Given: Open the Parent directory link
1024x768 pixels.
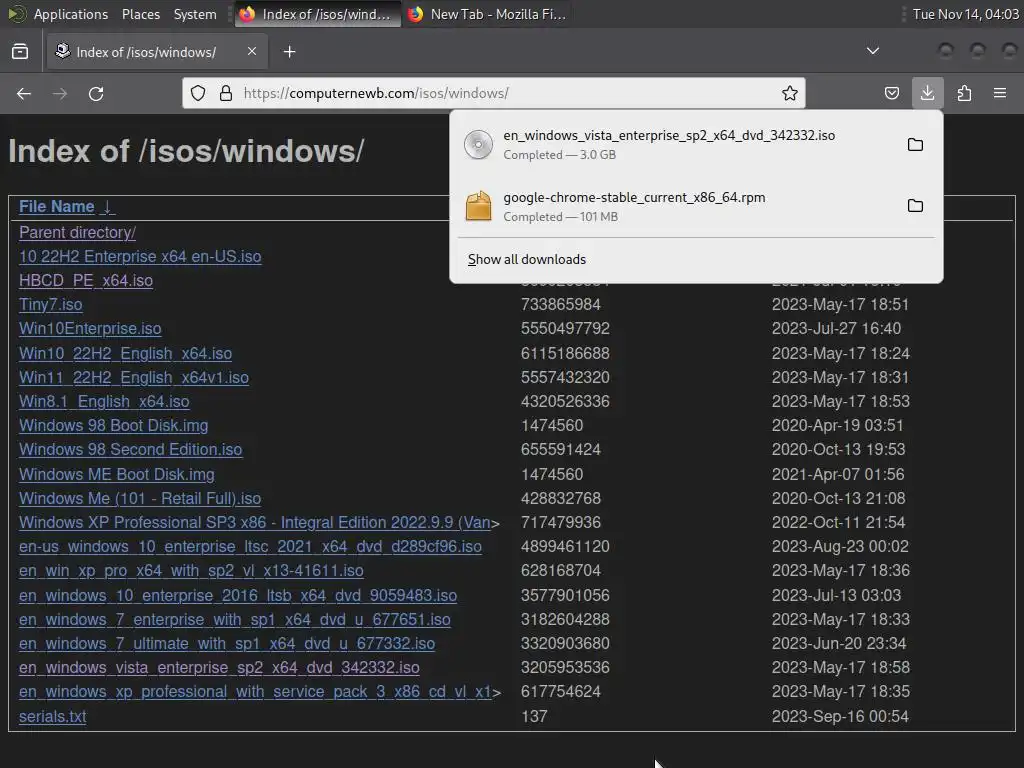Looking at the screenshot, I should (77, 232).
